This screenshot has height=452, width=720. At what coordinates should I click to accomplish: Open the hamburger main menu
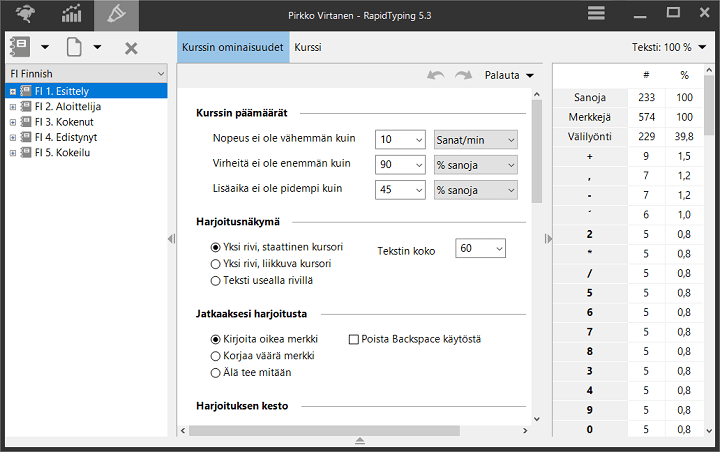pyautogui.click(x=596, y=13)
